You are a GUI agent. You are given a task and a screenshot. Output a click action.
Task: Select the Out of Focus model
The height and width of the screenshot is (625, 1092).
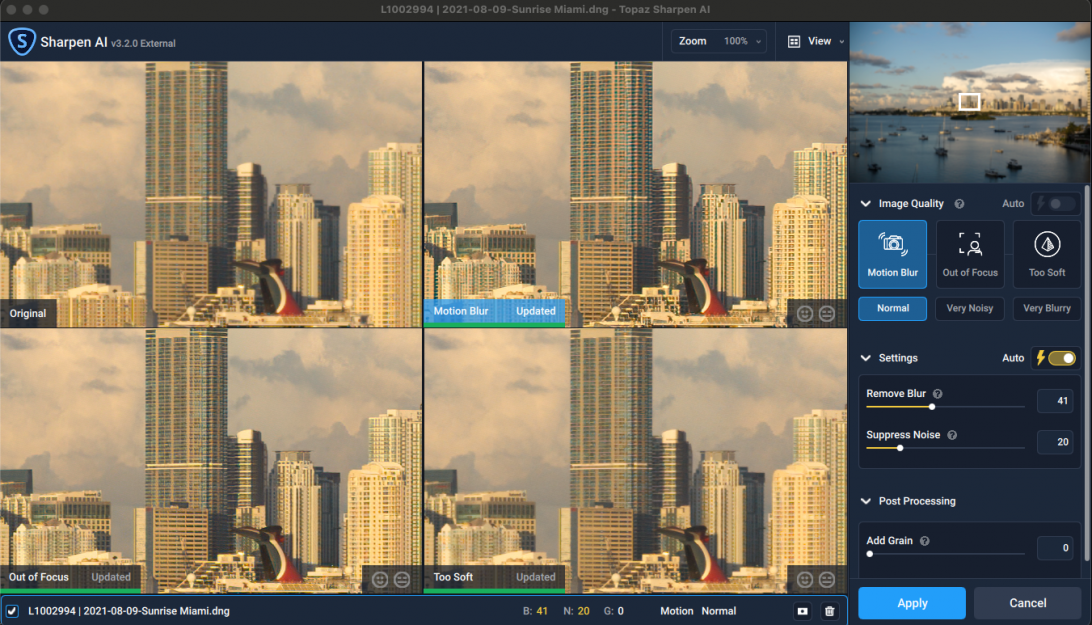tap(970, 254)
